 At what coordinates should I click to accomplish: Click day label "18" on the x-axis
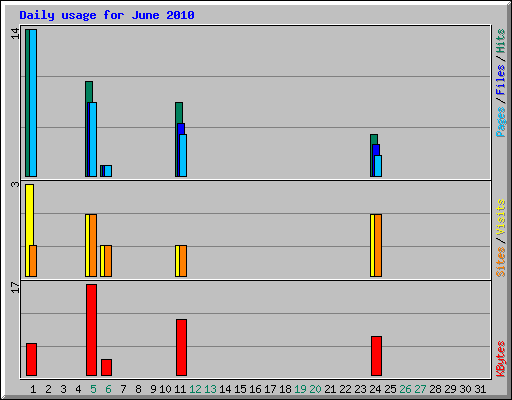point(285,389)
